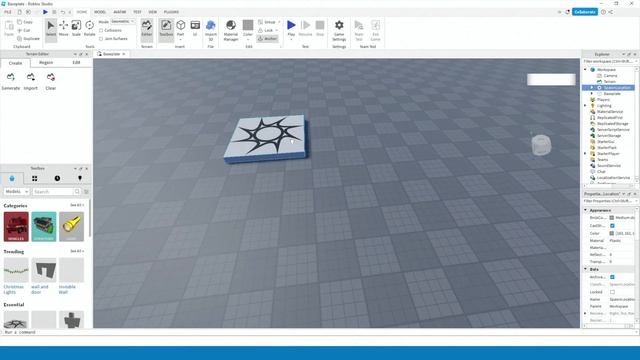Switch to the PLUGINS ribbon tab

pos(171,12)
